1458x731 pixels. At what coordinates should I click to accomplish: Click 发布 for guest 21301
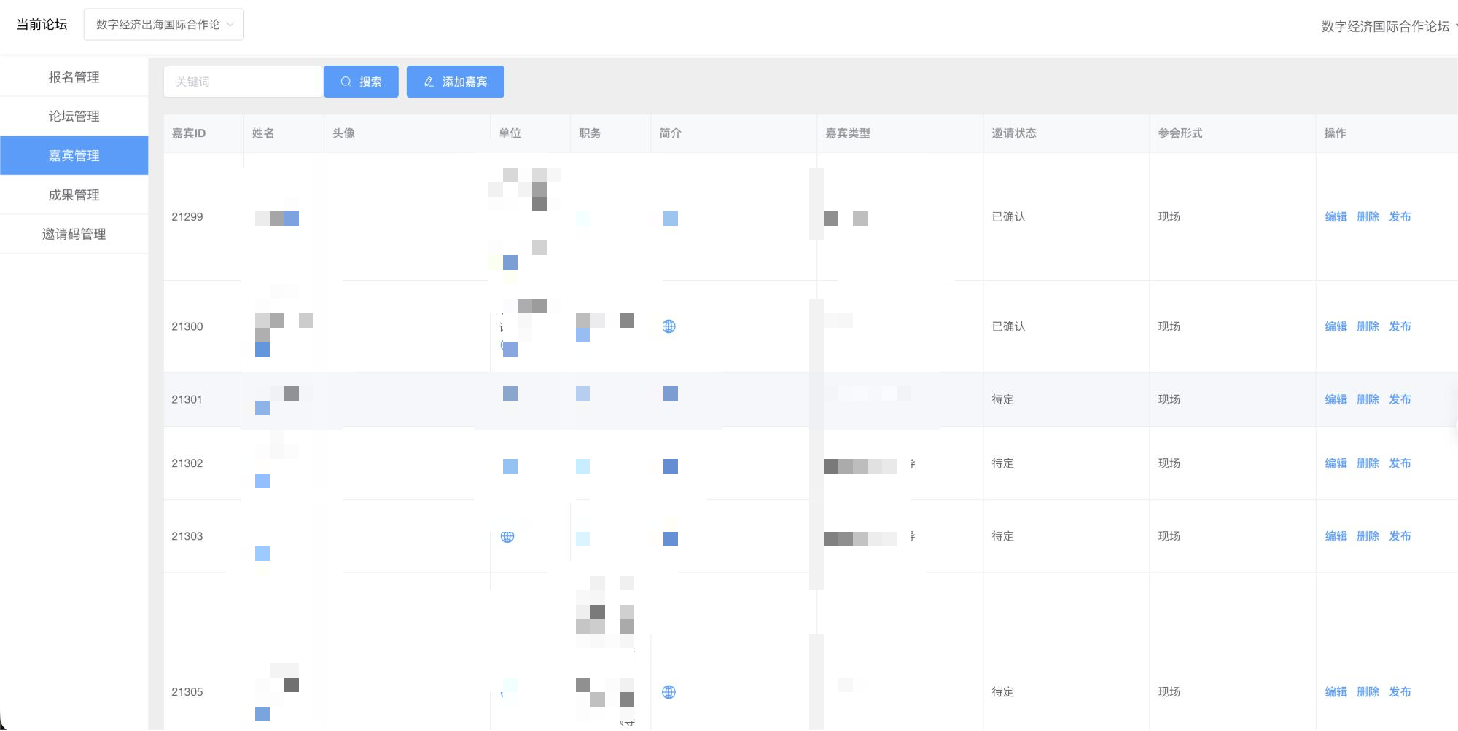pos(1399,400)
